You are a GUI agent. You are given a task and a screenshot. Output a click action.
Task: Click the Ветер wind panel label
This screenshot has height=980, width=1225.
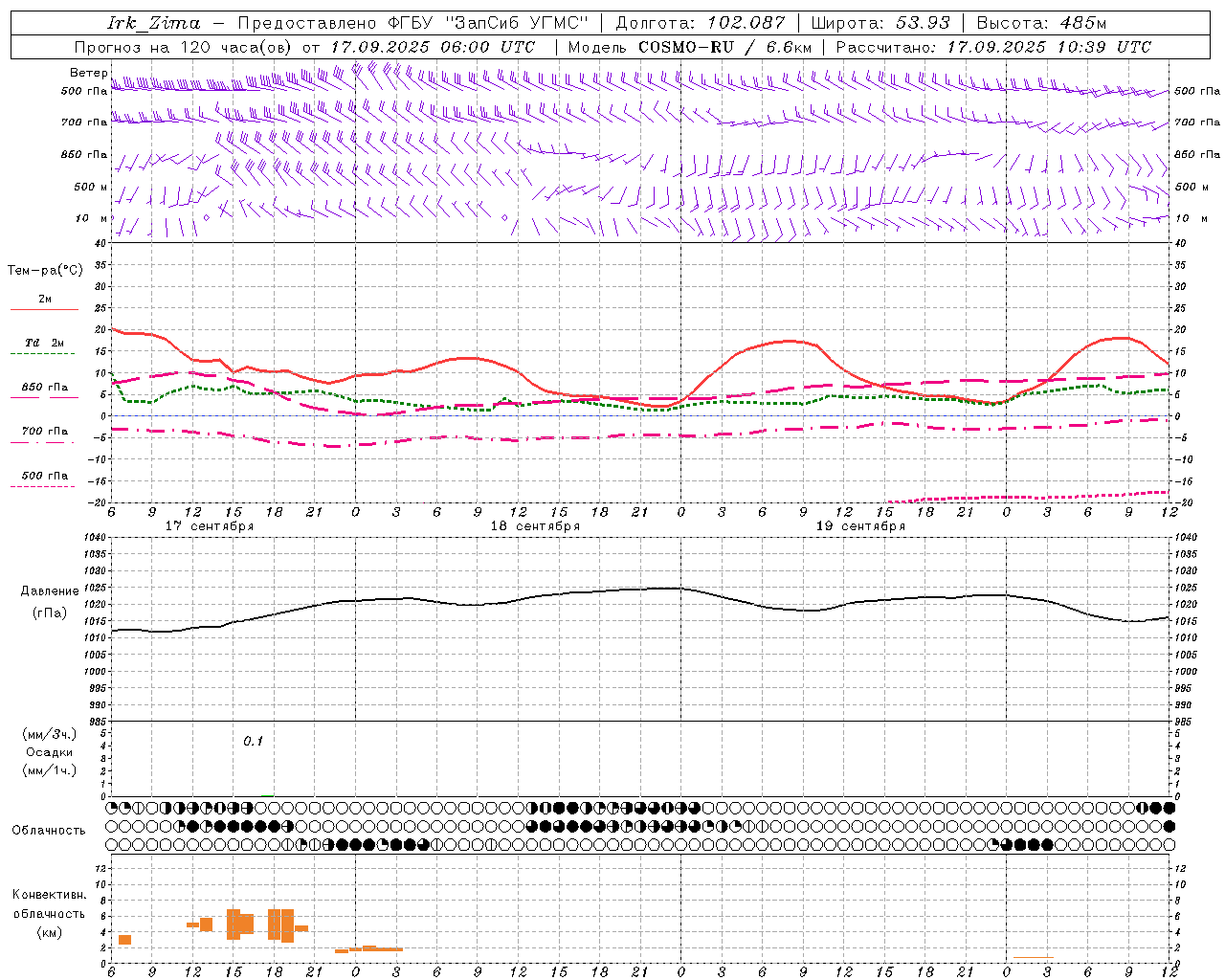[x=88, y=73]
